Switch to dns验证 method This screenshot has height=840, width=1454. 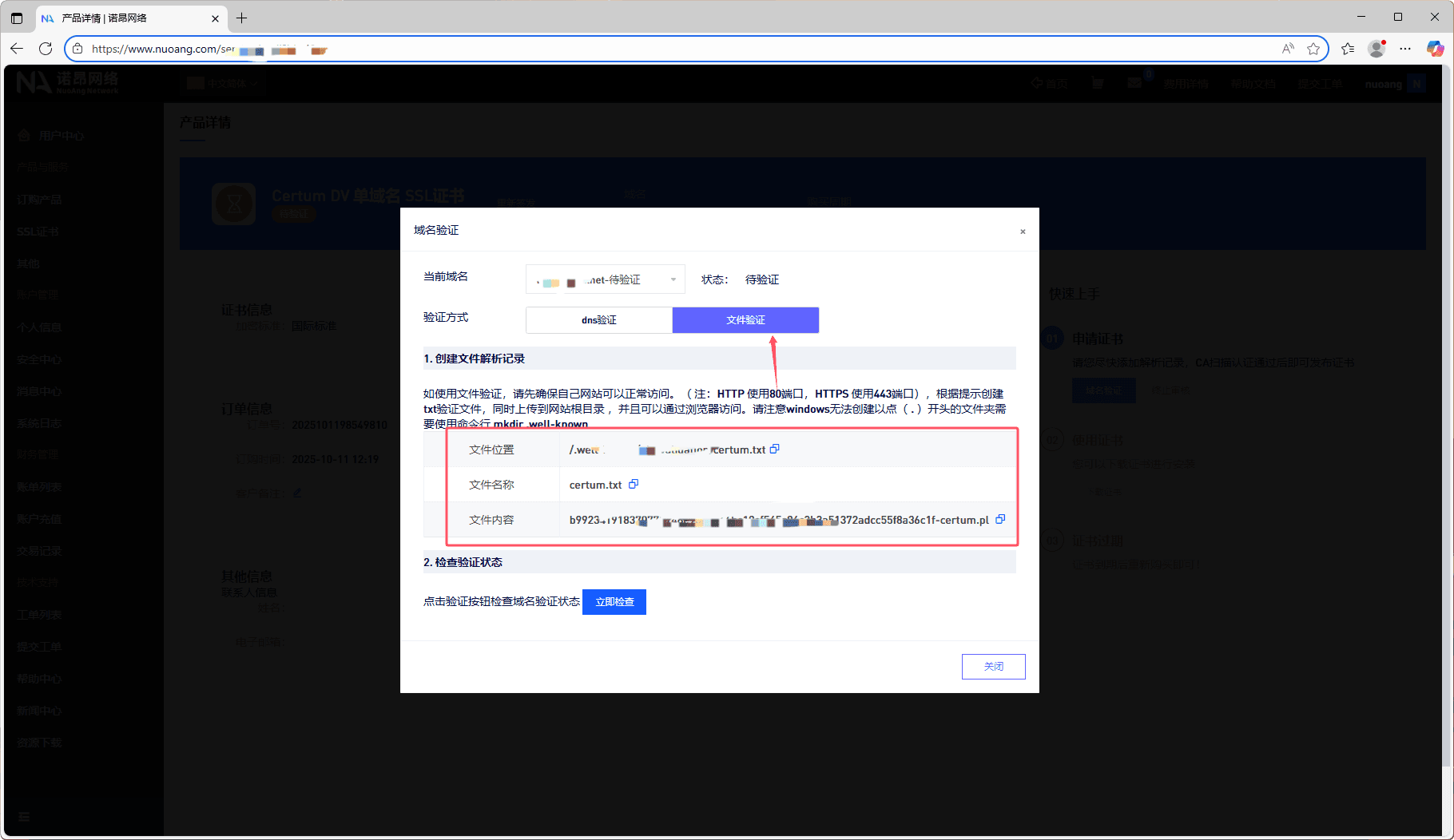pyautogui.click(x=599, y=320)
